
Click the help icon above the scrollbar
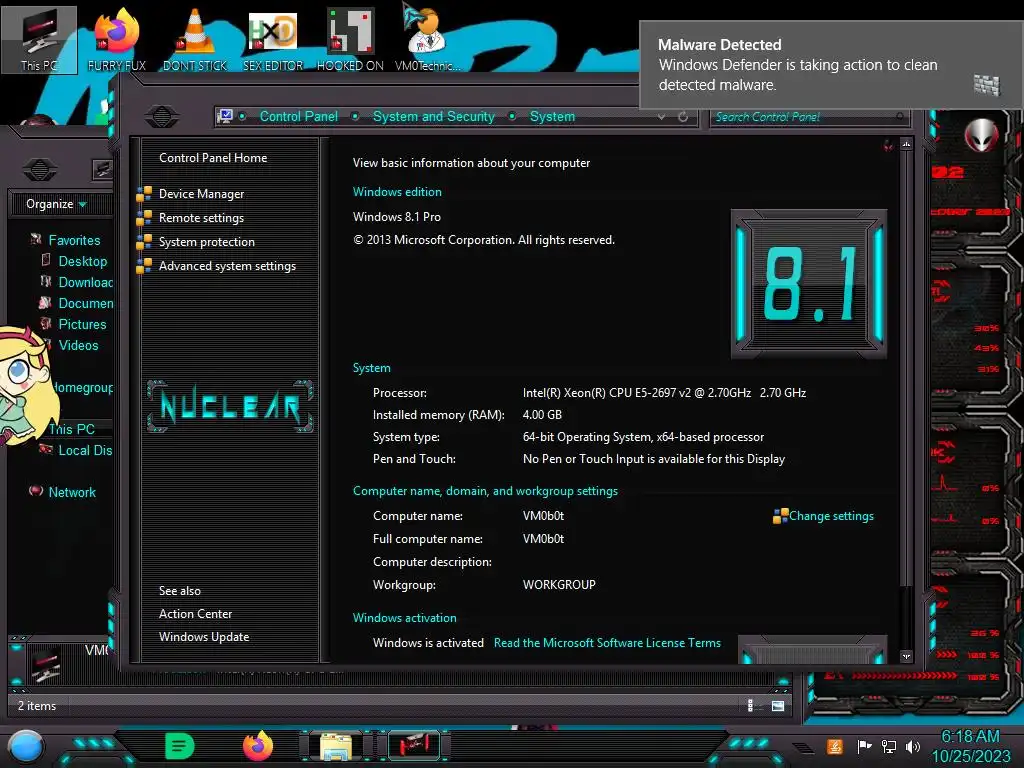click(x=888, y=145)
